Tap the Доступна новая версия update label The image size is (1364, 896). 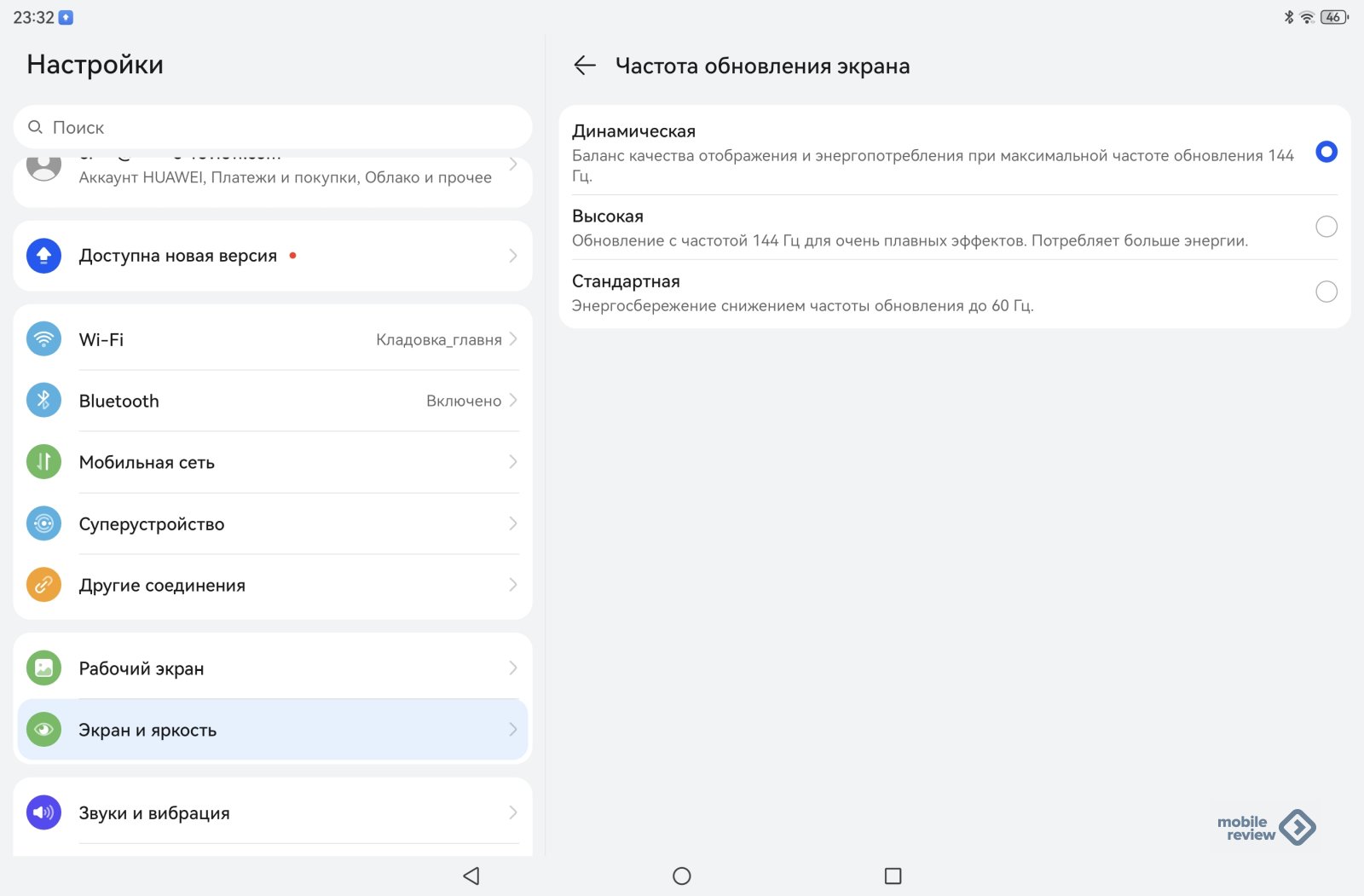[178, 256]
